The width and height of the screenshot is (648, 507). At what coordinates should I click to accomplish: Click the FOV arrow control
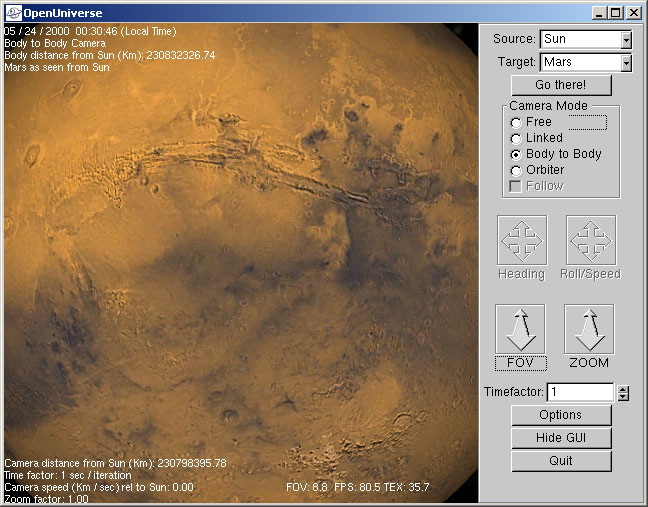click(520, 329)
